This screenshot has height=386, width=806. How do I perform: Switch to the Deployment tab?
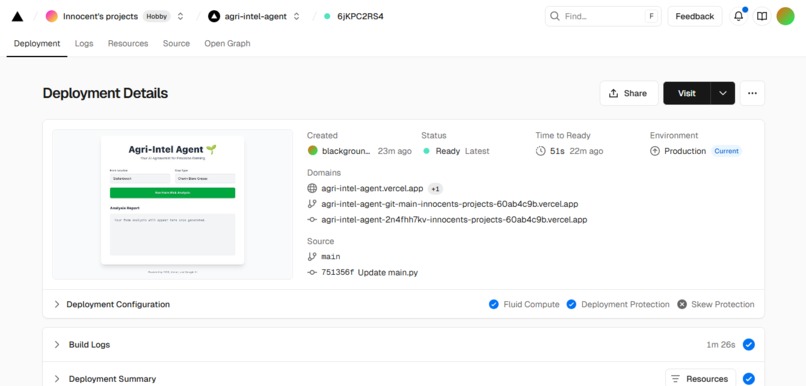point(37,44)
